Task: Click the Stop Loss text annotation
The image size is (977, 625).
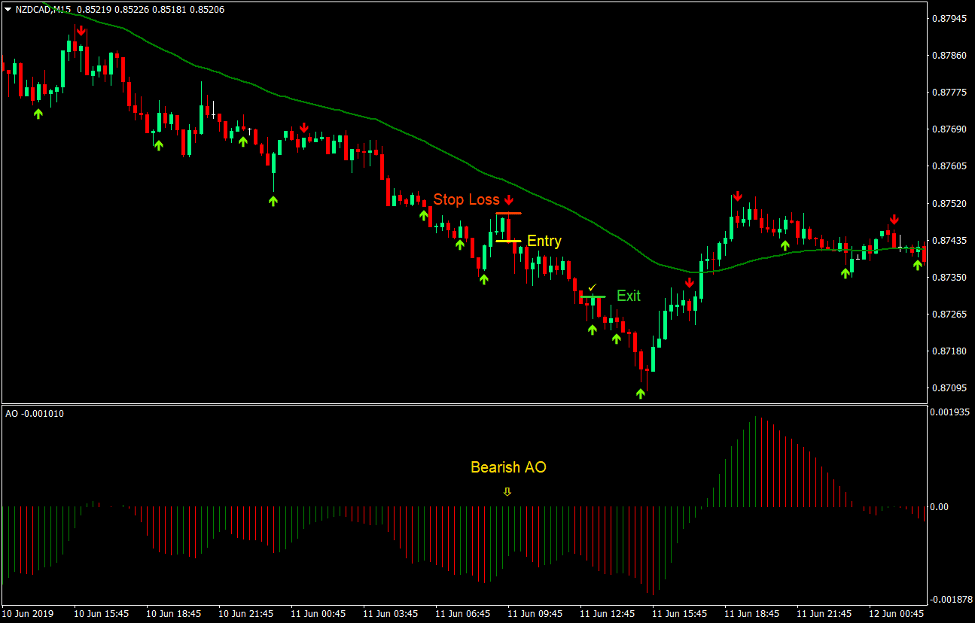Action: 468,200
